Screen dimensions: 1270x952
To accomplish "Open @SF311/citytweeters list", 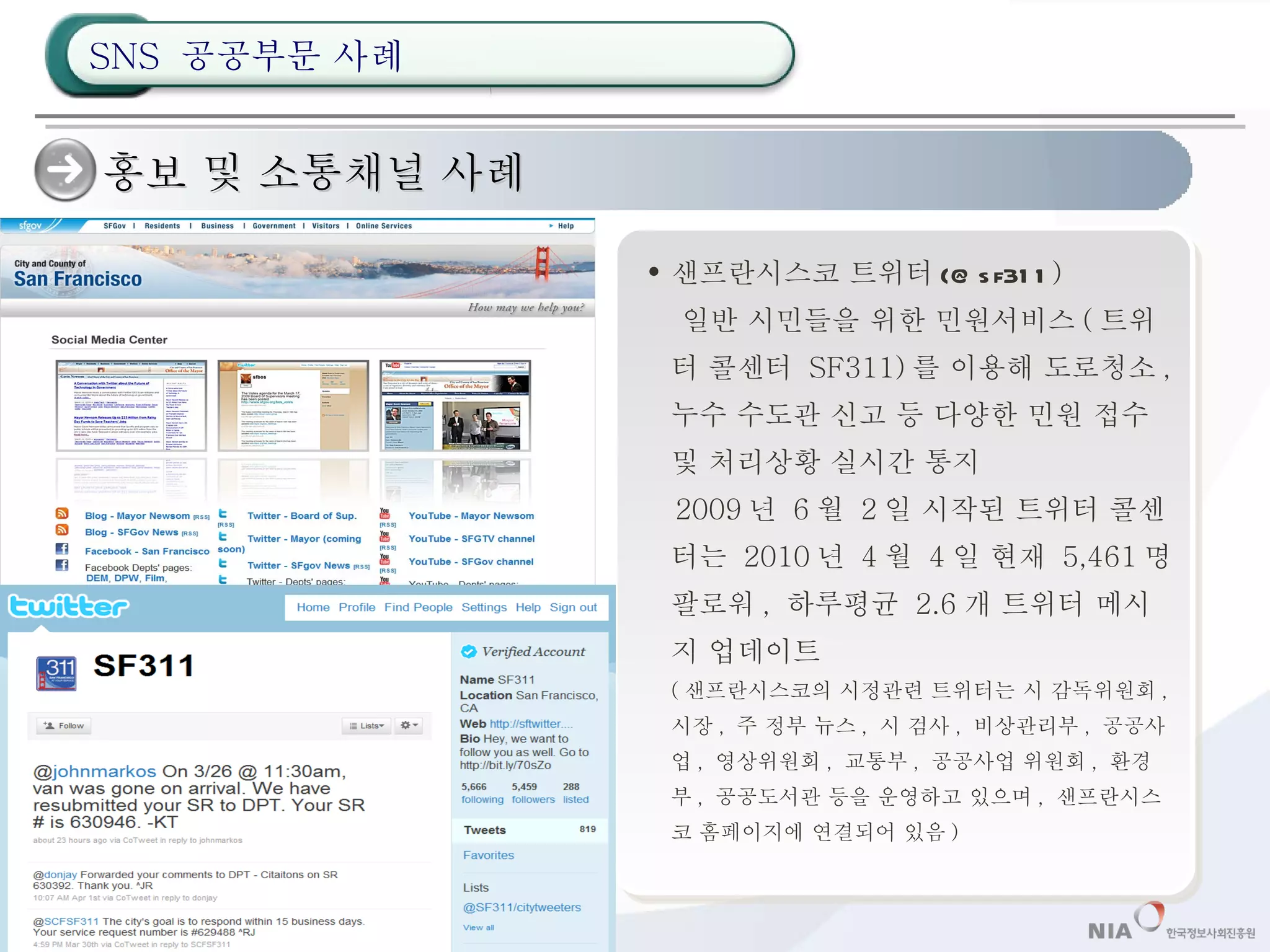I will tap(522, 907).
